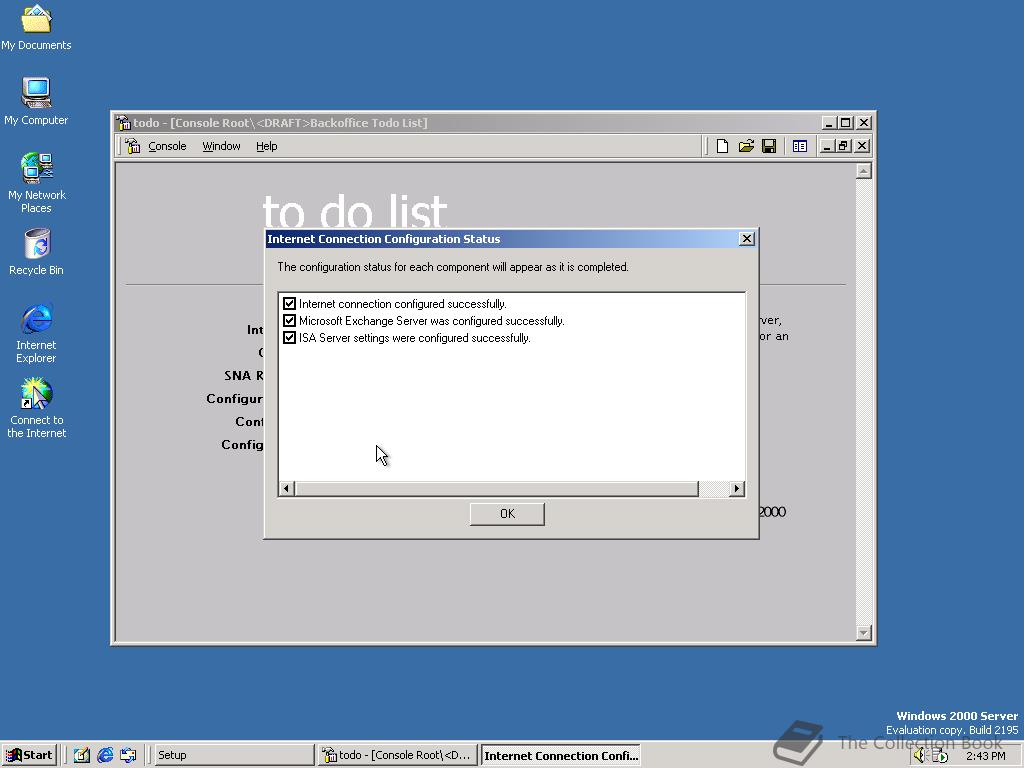1024x768 pixels.
Task: Launch Internet Explorer from the quick launch bar
Action: point(105,755)
